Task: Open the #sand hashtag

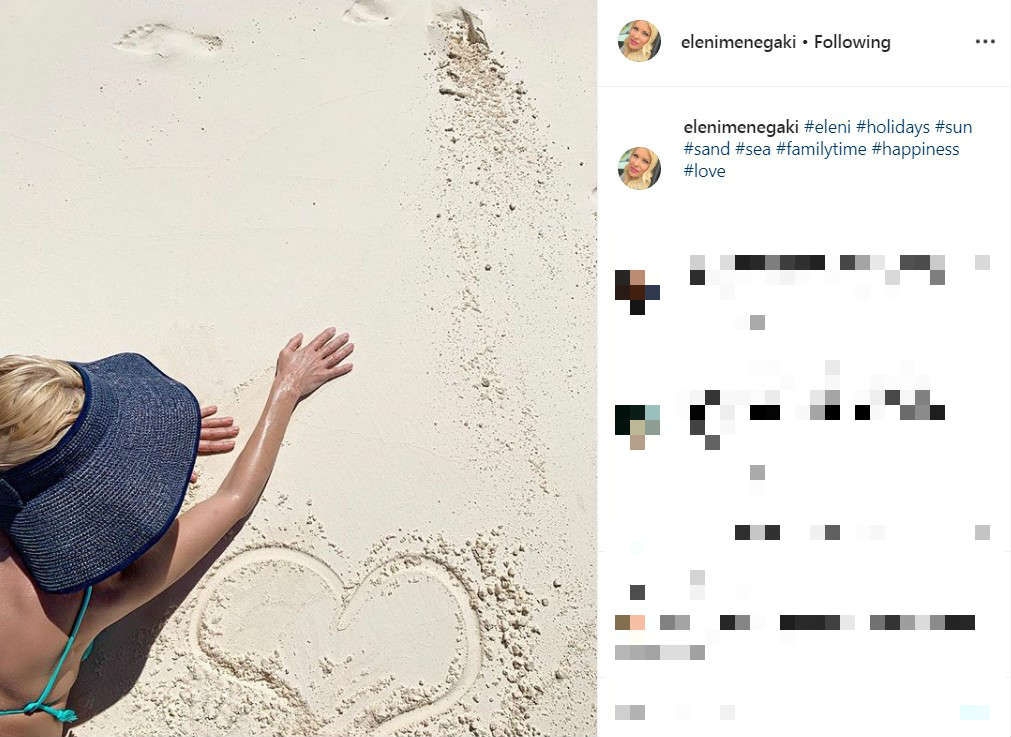Action: pyautogui.click(x=707, y=149)
